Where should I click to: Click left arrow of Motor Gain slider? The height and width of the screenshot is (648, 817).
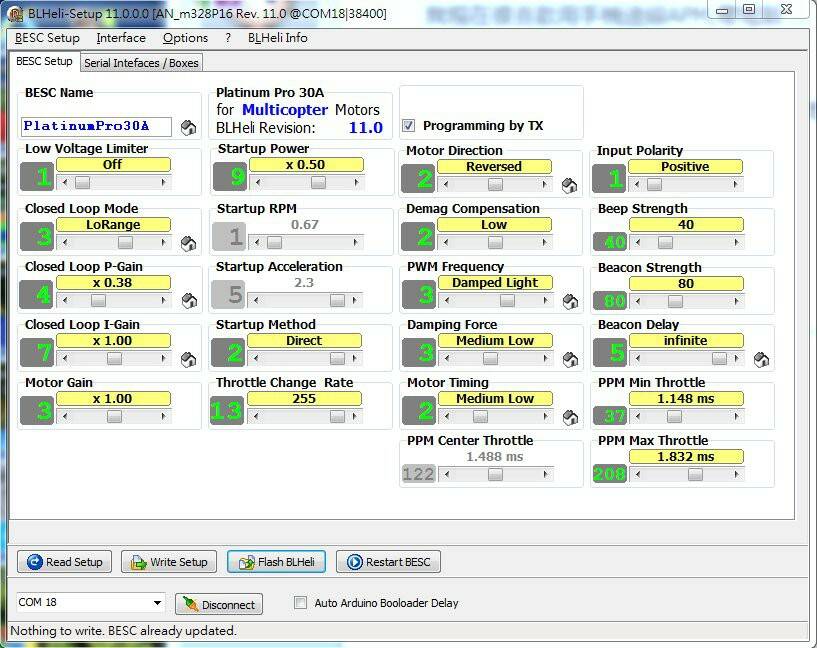pyautogui.click(x=65, y=416)
